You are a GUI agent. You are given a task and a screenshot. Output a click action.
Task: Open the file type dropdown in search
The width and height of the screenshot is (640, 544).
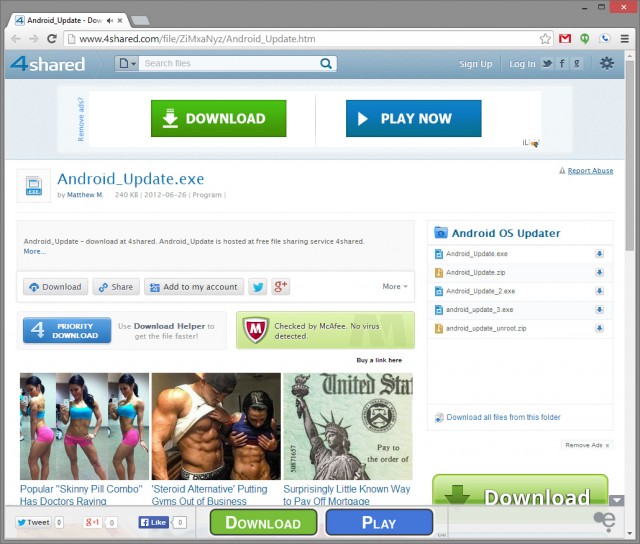pos(127,63)
